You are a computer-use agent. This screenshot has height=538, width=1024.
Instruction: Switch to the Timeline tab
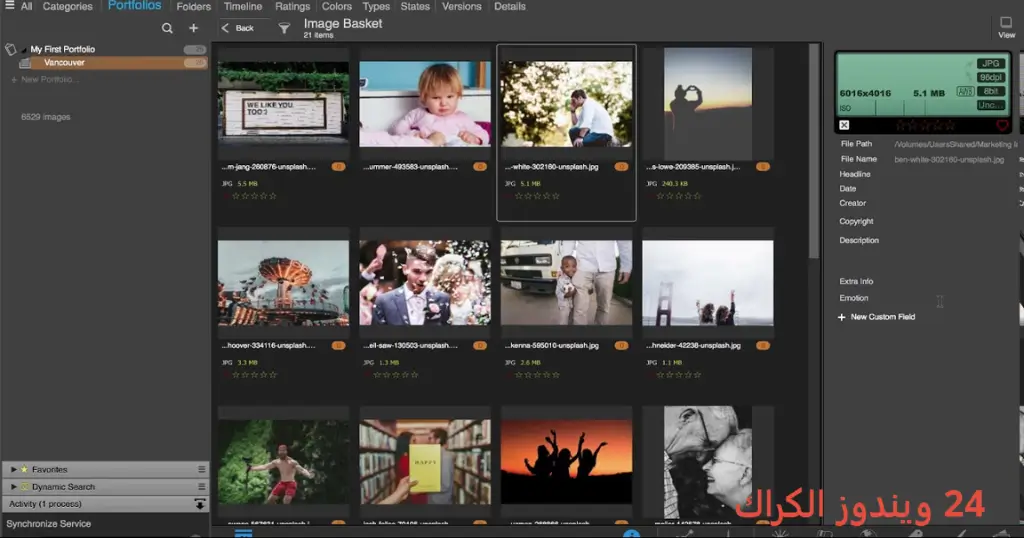[242, 7]
